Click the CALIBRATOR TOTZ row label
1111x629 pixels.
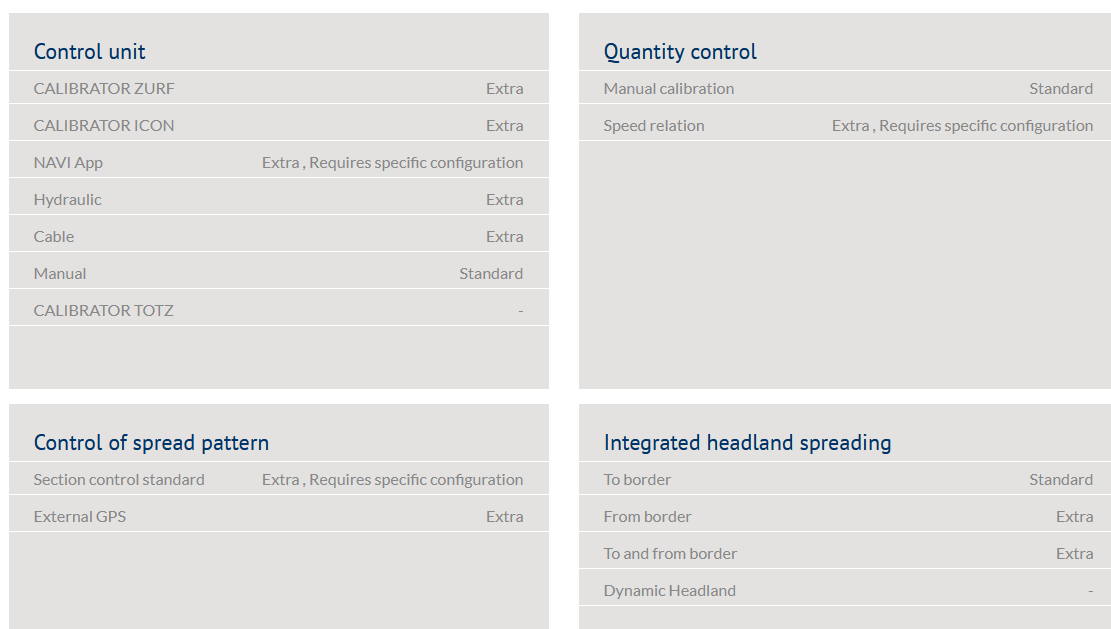click(104, 311)
